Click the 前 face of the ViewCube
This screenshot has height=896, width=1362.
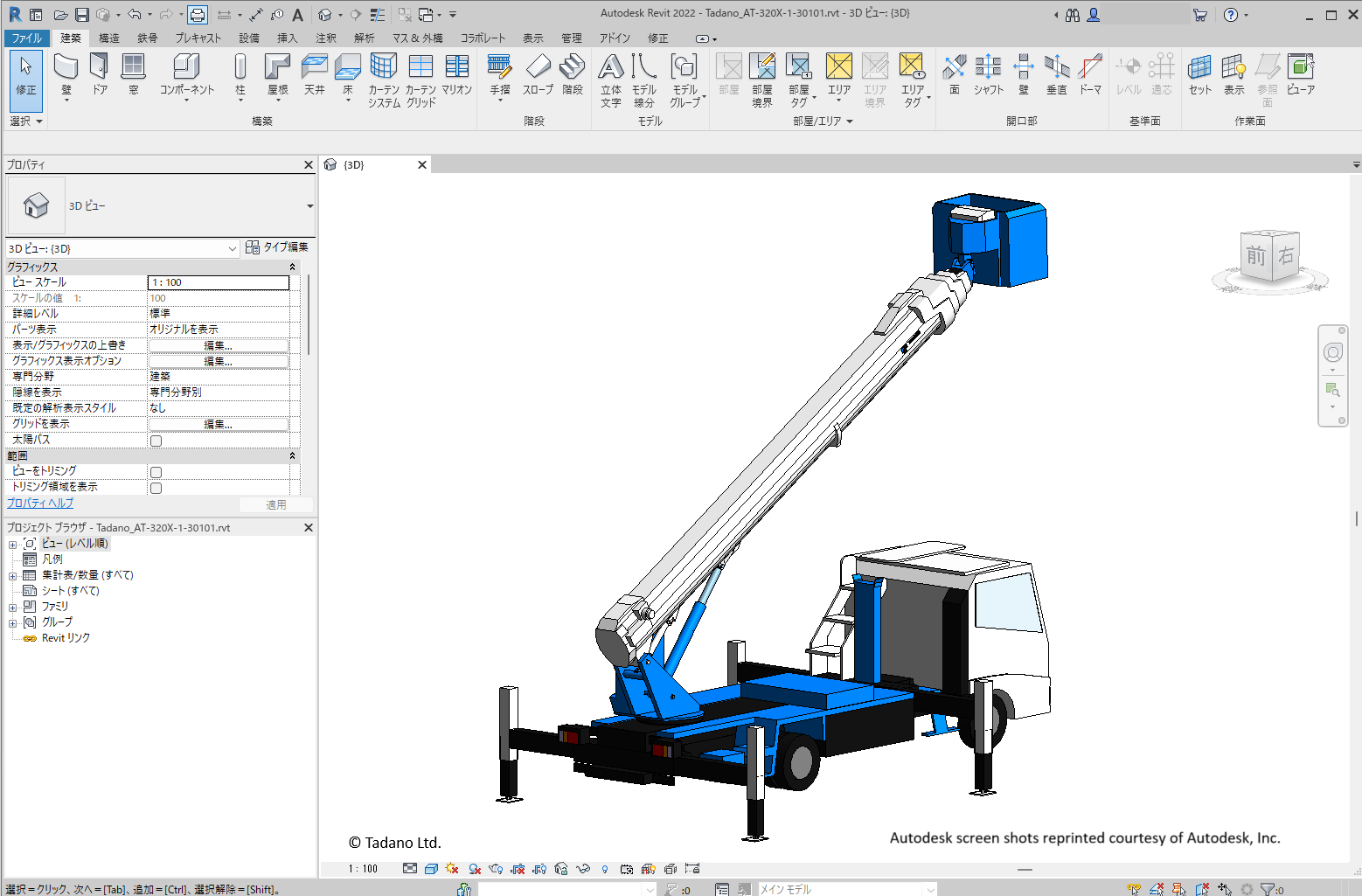pos(1255,256)
